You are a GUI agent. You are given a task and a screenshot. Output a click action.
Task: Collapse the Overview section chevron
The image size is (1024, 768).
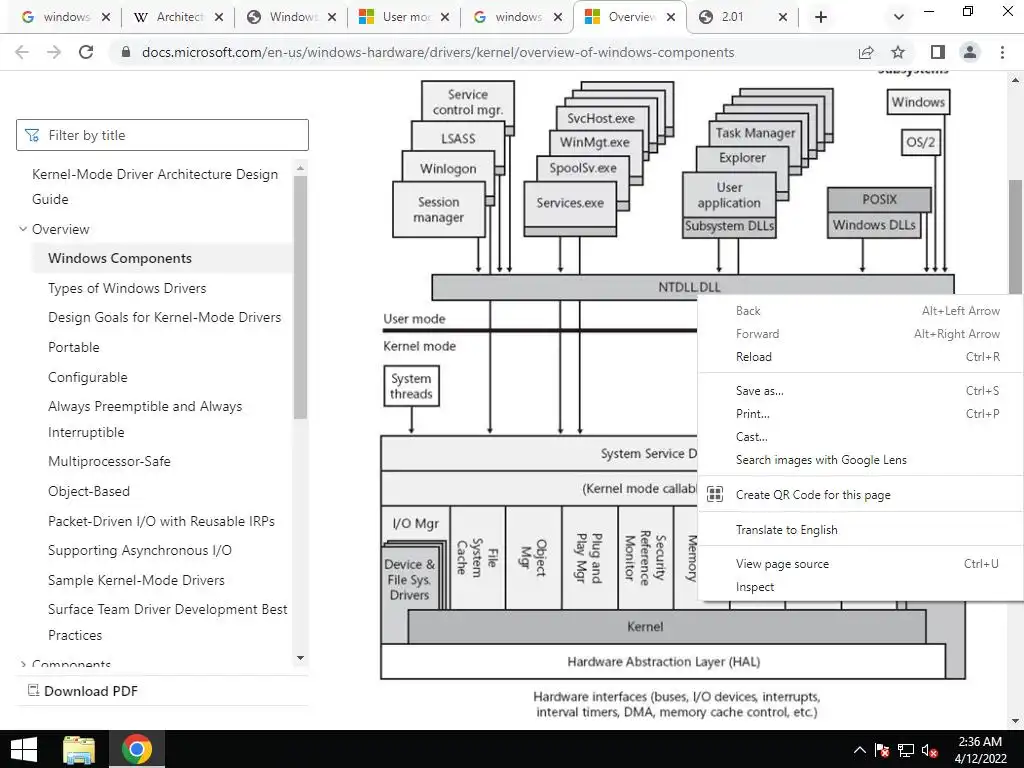(x=23, y=229)
